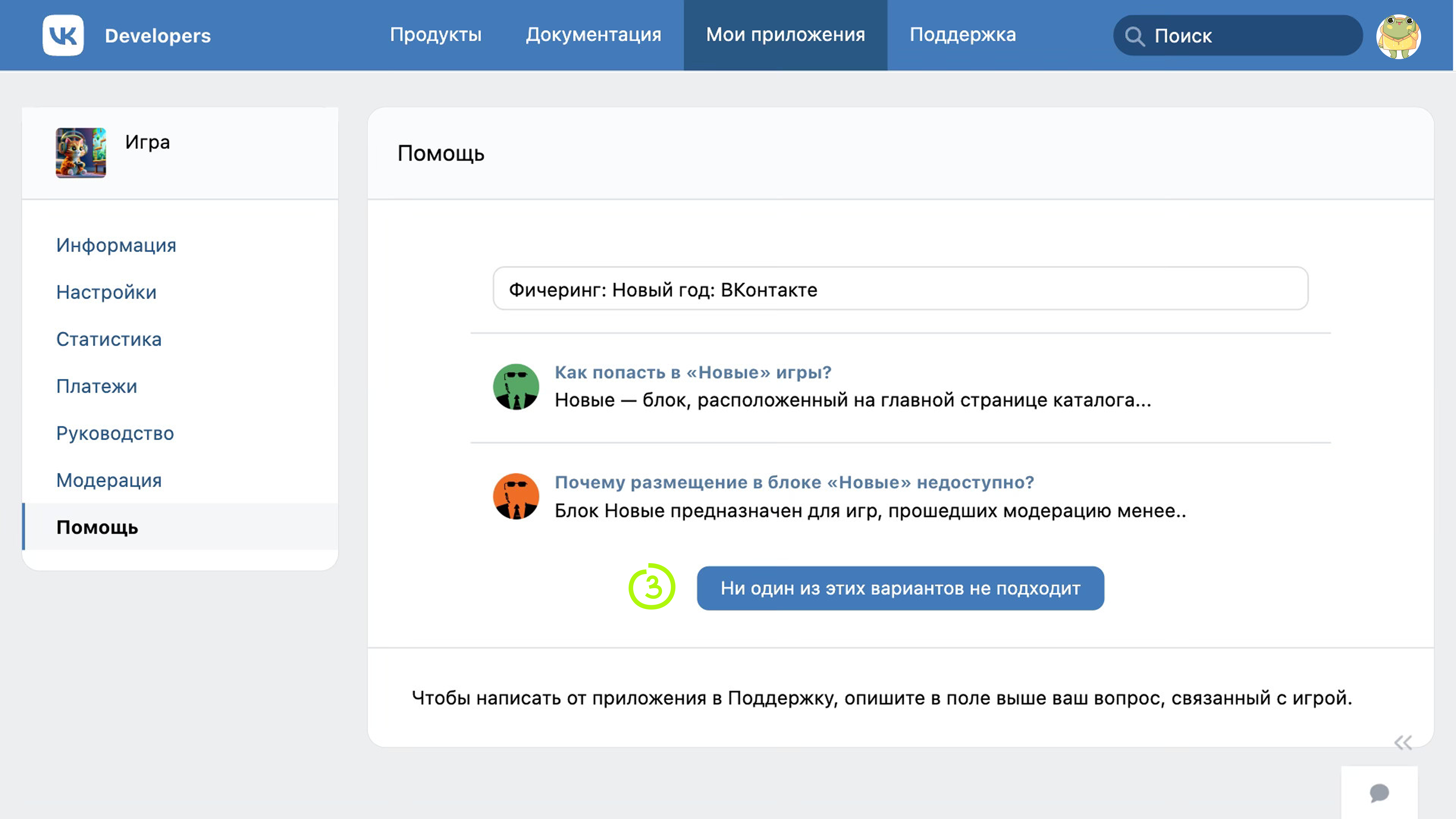Click the green circled number 3 marker
The height and width of the screenshot is (819, 1456).
[x=653, y=588]
